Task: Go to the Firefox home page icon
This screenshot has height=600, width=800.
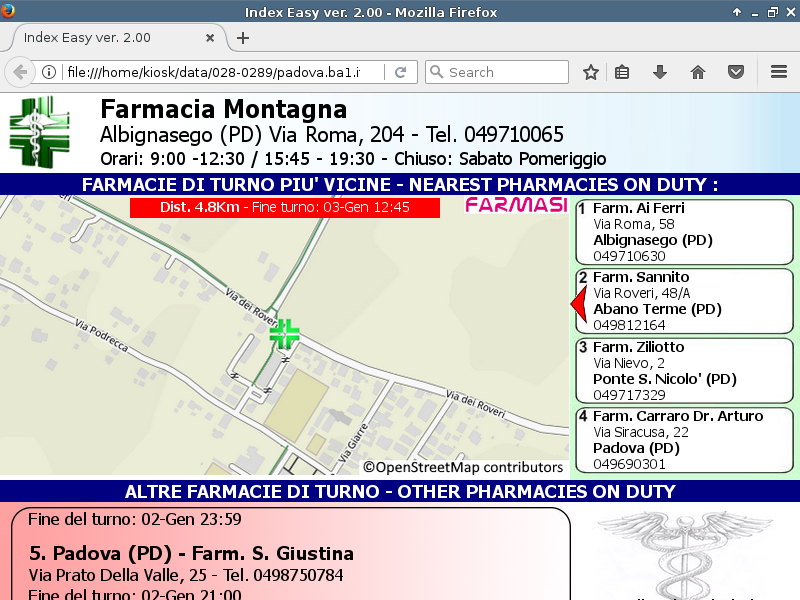Action: 698,72
